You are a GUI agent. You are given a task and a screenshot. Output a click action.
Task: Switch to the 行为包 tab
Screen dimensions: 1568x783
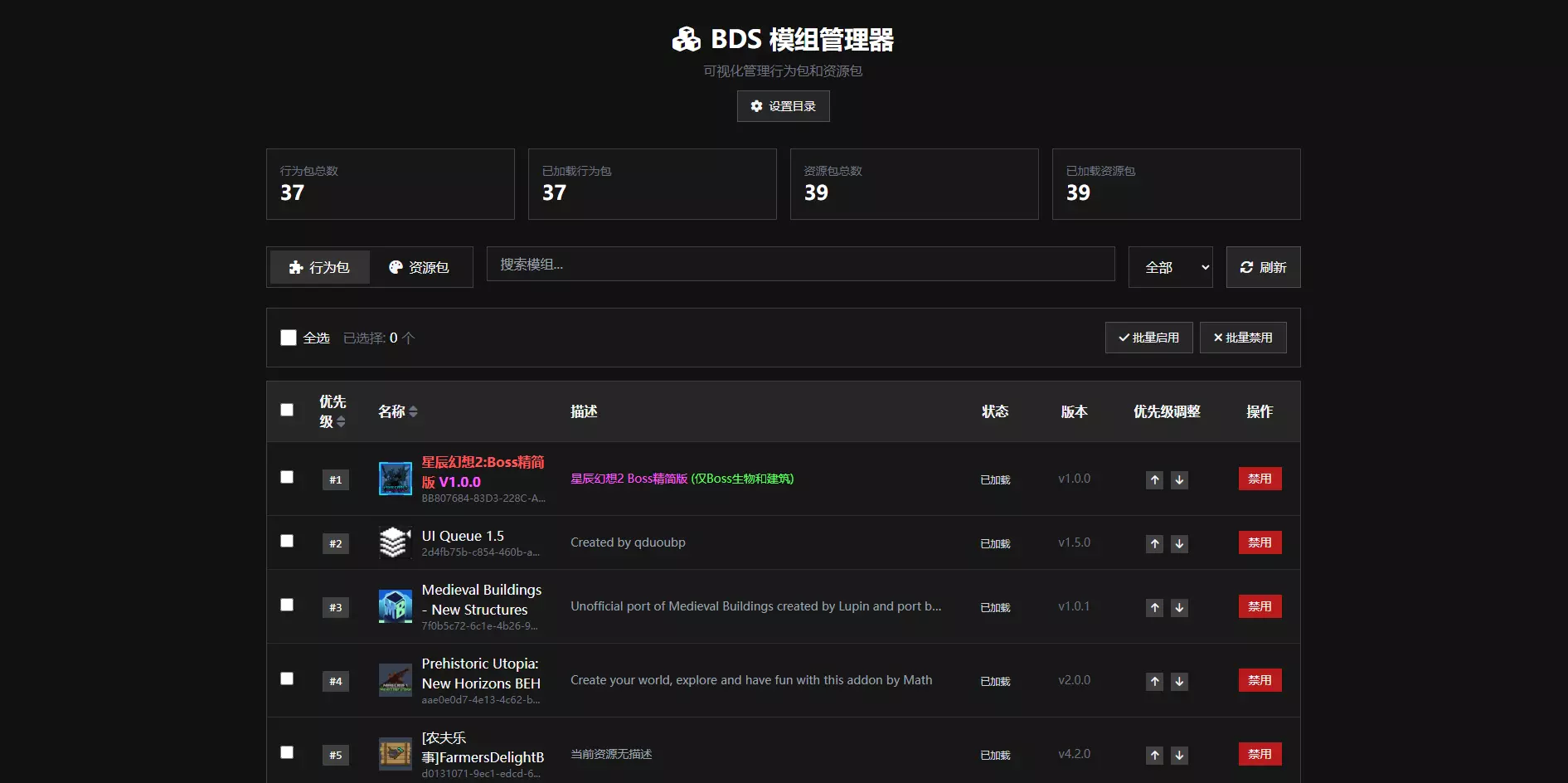[319, 267]
